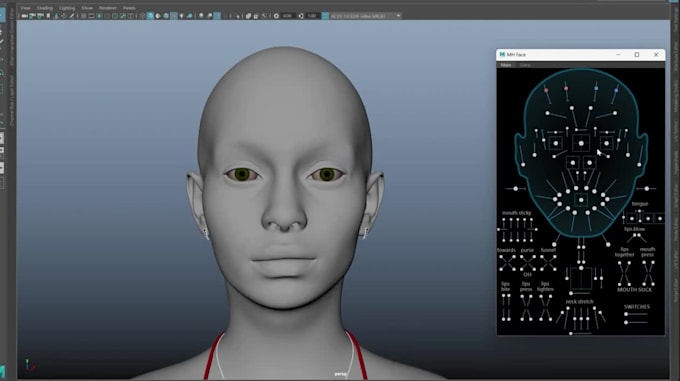
Task: Click the horizontal slider handle below the jaw box
Action: point(571,293)
